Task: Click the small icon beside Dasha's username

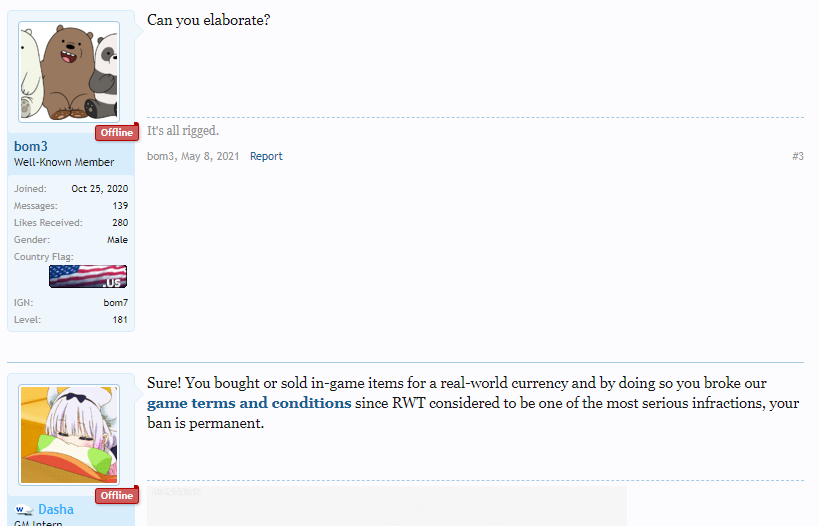Action: (24, 510)
